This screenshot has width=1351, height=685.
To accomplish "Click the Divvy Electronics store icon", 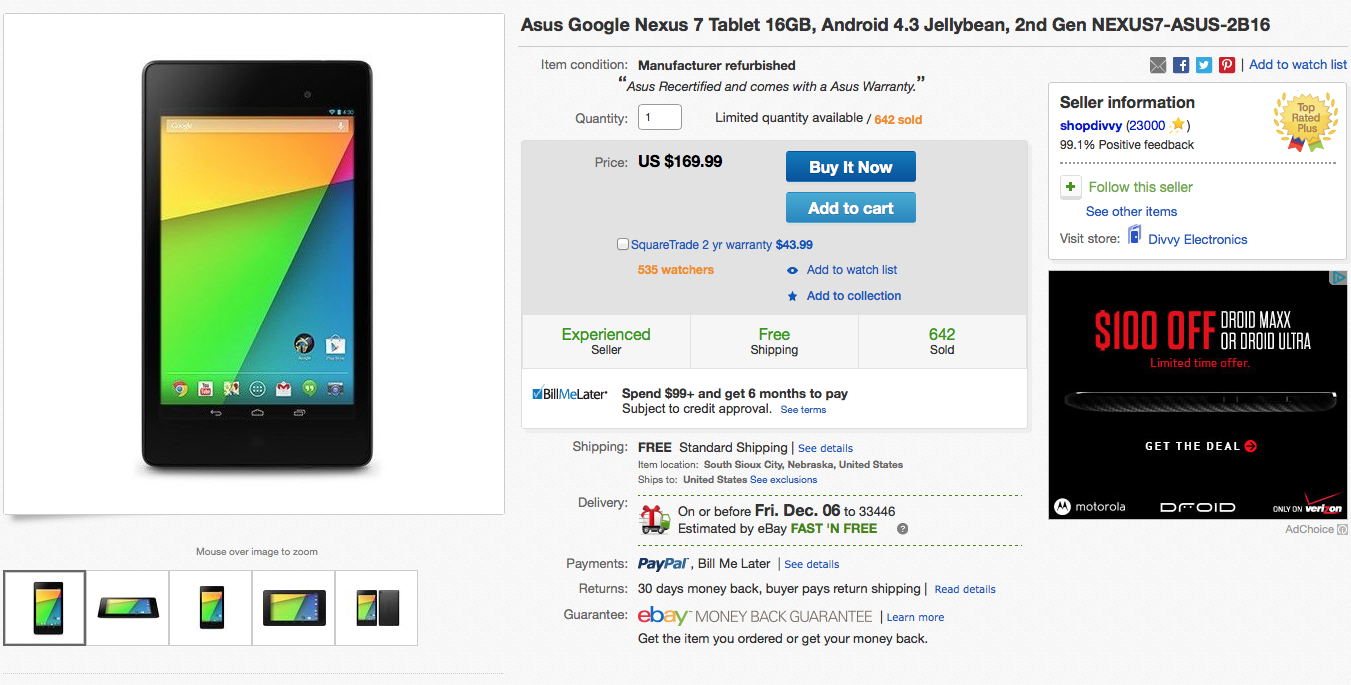I will pyautogui.click(x=1135, y=235).
